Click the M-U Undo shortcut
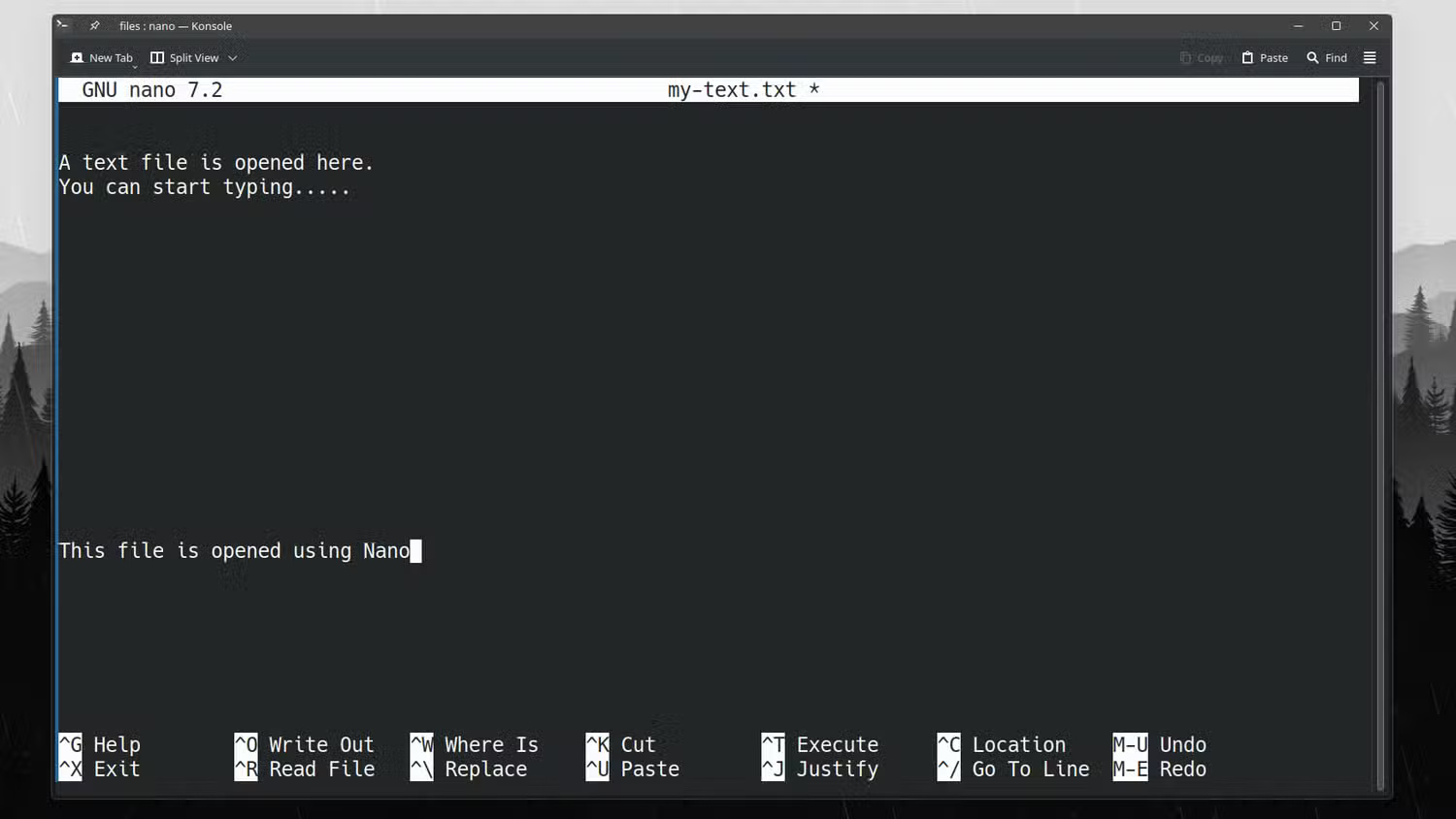Viewport: 1456px width, 819px height. pos(1160,745)
